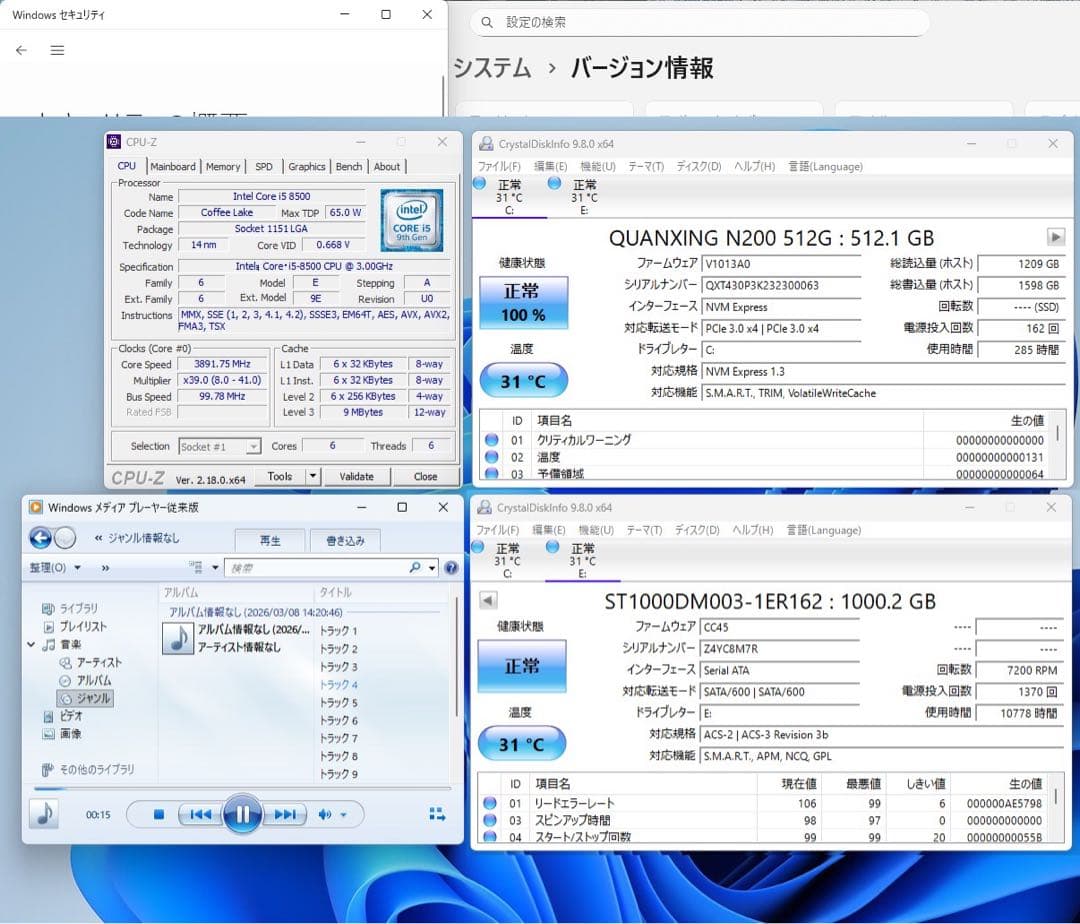Screen dimensions: 1080x924
Task: Click previous disk arrow in lower CrystalDiskInfo
Action: [x=488, y=600]
